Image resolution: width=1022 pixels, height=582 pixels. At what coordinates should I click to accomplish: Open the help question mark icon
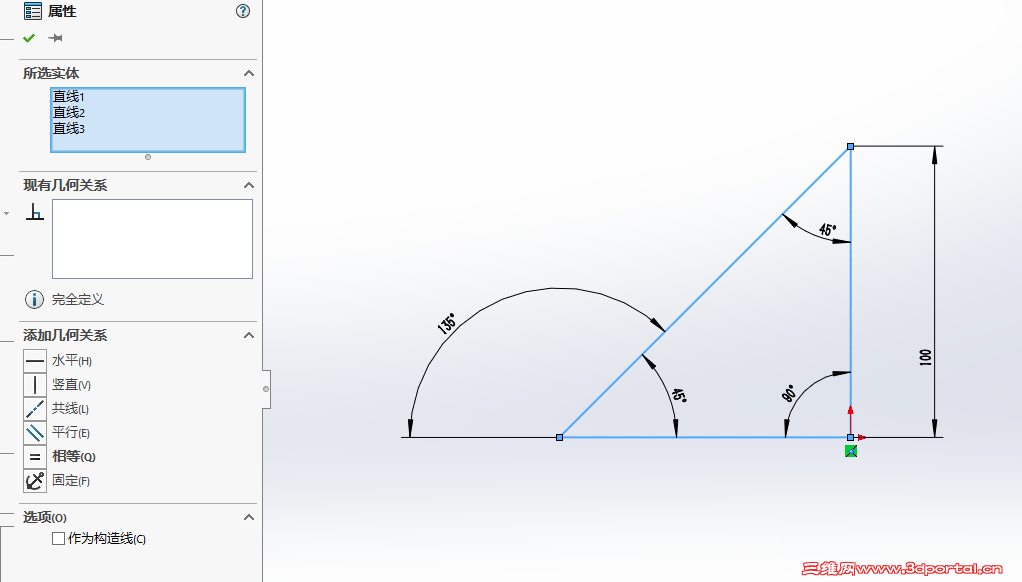[x=242, y=11]
